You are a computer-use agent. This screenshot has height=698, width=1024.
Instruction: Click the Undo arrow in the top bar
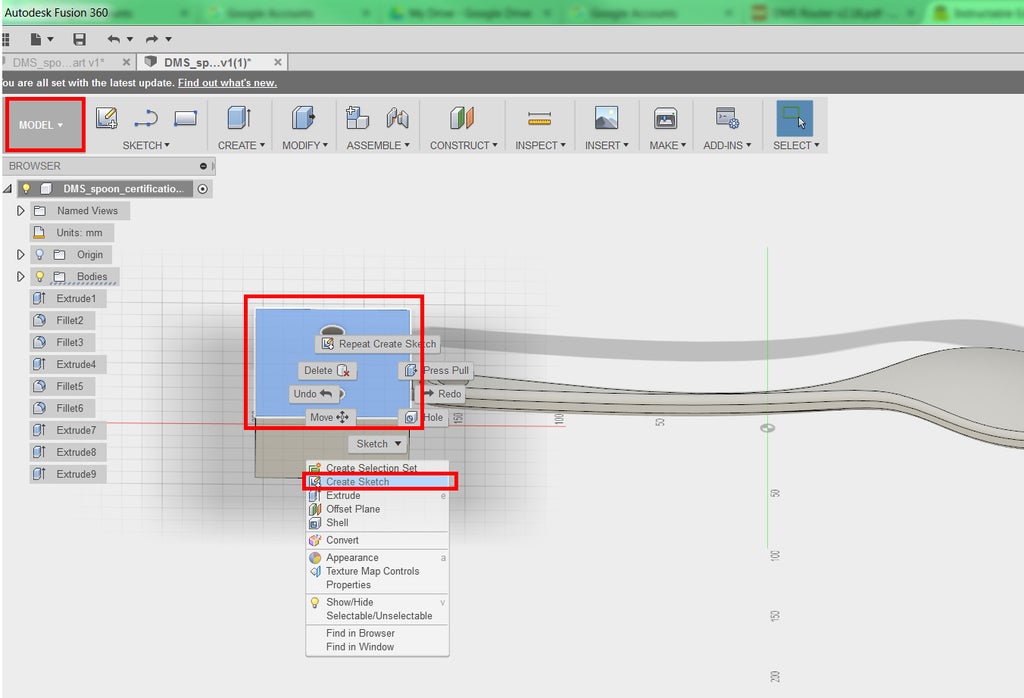point(114,39)
